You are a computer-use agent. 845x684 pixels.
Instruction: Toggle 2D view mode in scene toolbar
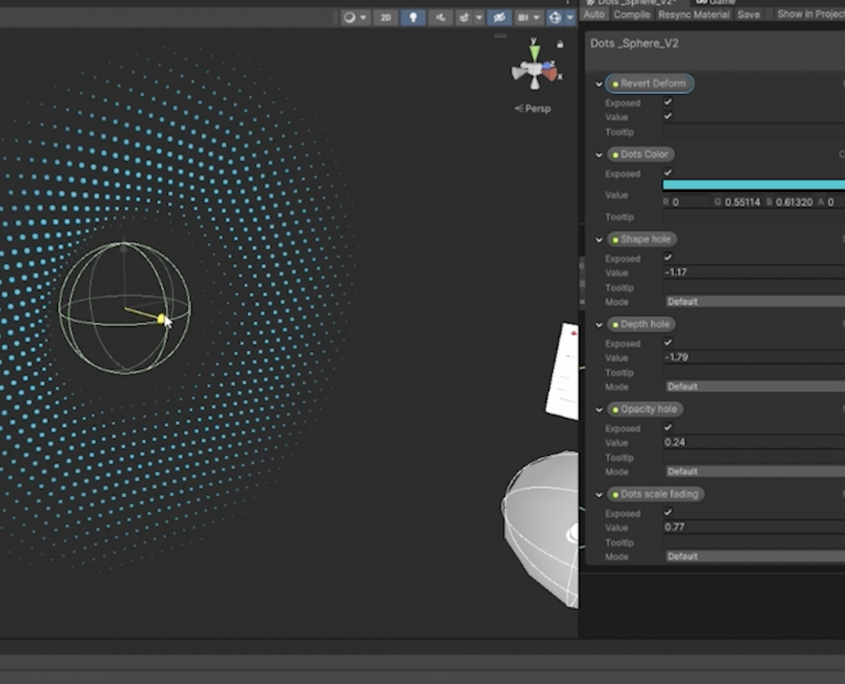pos(385,18)
